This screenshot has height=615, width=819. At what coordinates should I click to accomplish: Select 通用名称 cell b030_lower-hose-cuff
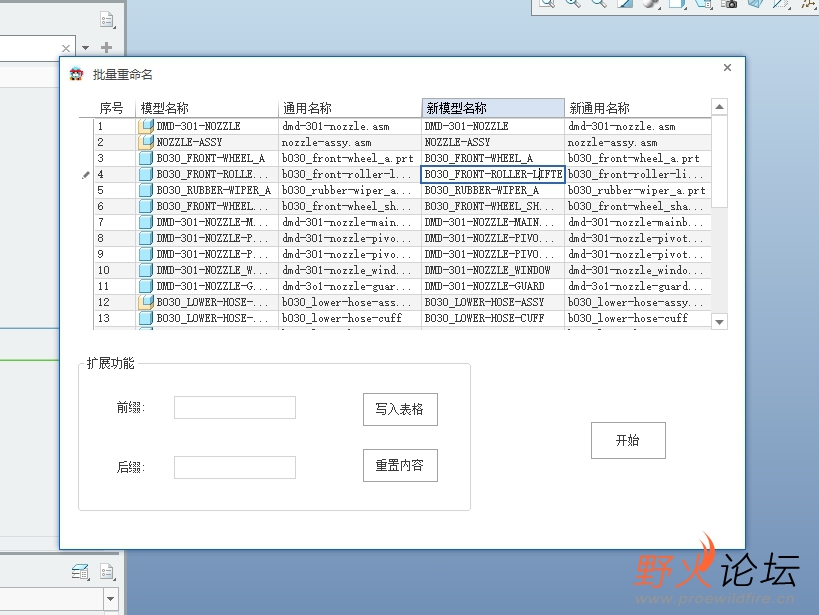[350, 318]
